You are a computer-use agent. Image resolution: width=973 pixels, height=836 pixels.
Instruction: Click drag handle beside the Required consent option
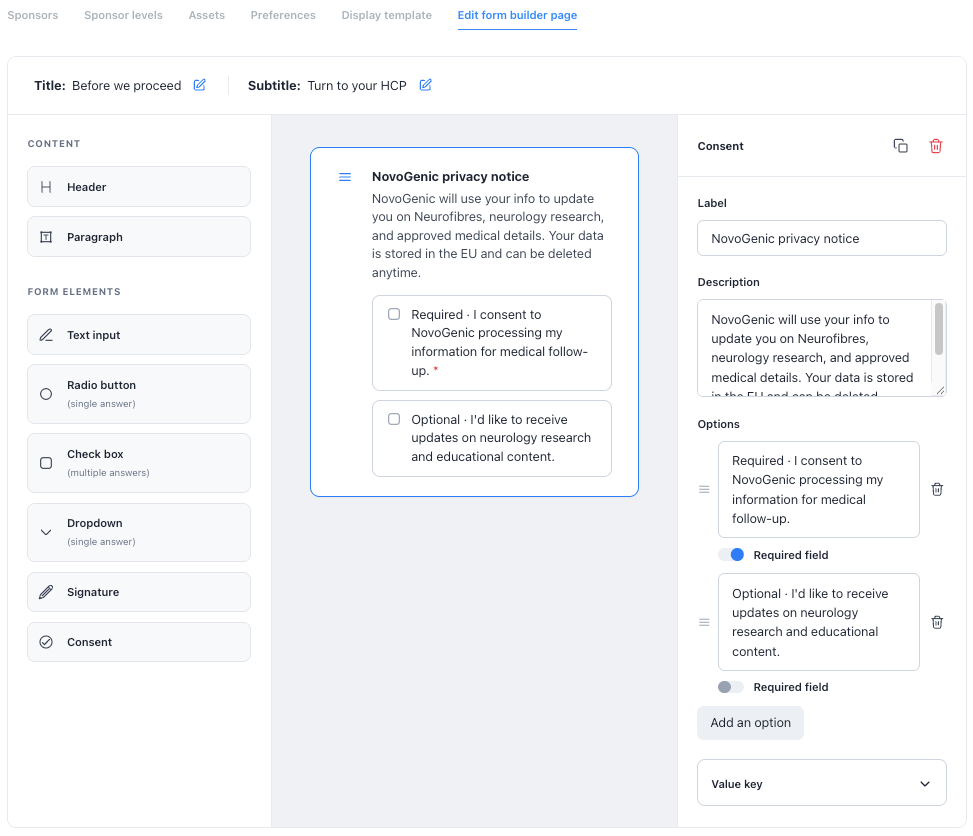(704, 490)
